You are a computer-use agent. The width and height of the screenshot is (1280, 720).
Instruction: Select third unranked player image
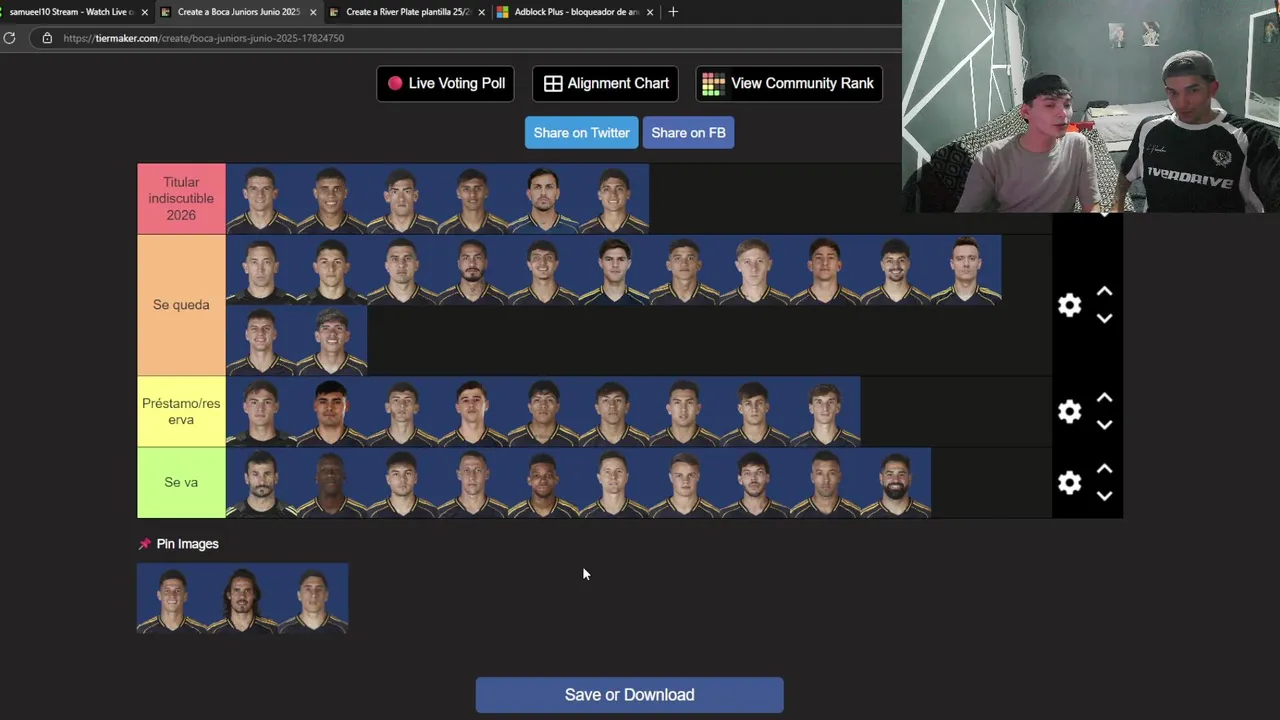[313, 598]
